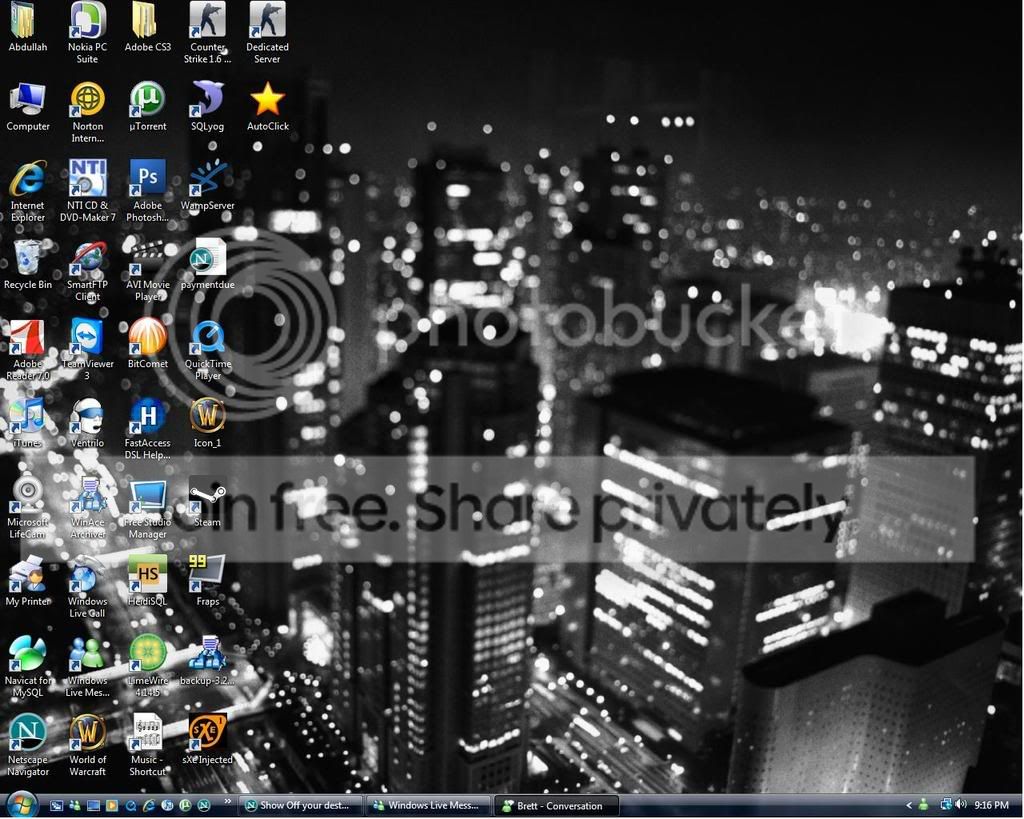The image size is (1024, 819).
Task: Switch to 'Brett - Conversation' taskbar window
Action: tap(556, 806)
